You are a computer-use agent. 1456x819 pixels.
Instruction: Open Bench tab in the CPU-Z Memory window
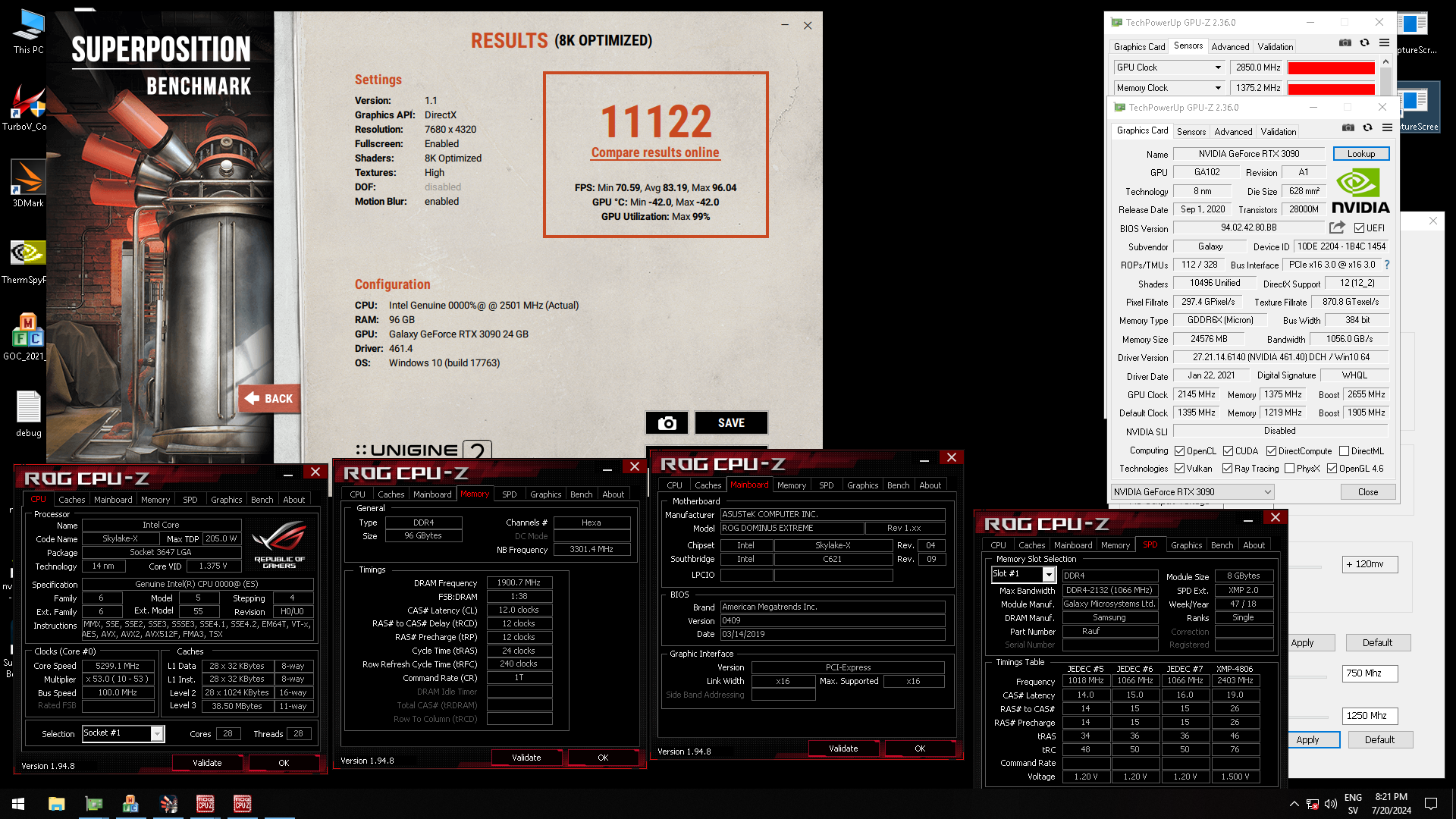pos(581,494)
